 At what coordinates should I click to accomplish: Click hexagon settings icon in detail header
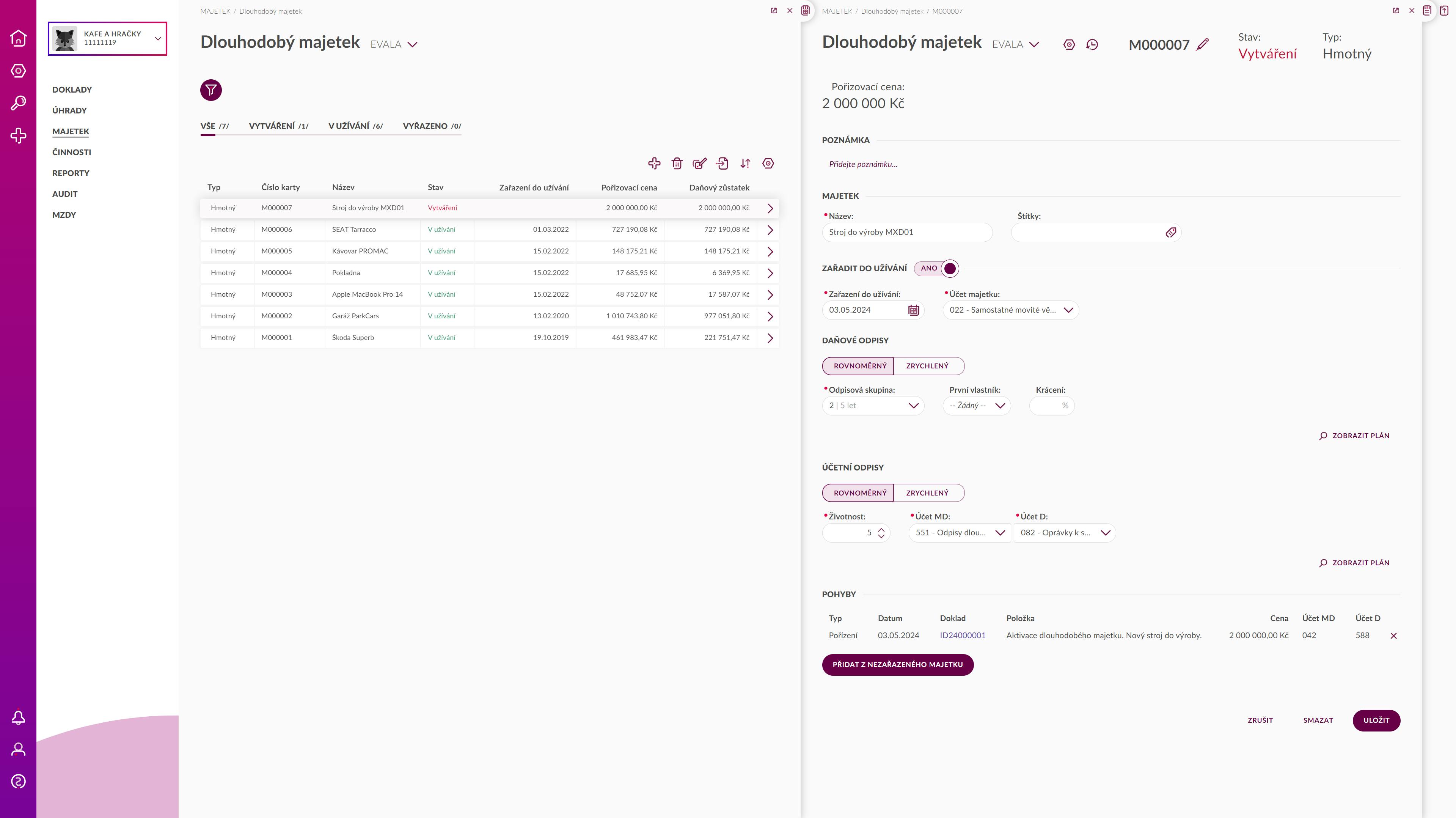tap(1069, 45)
